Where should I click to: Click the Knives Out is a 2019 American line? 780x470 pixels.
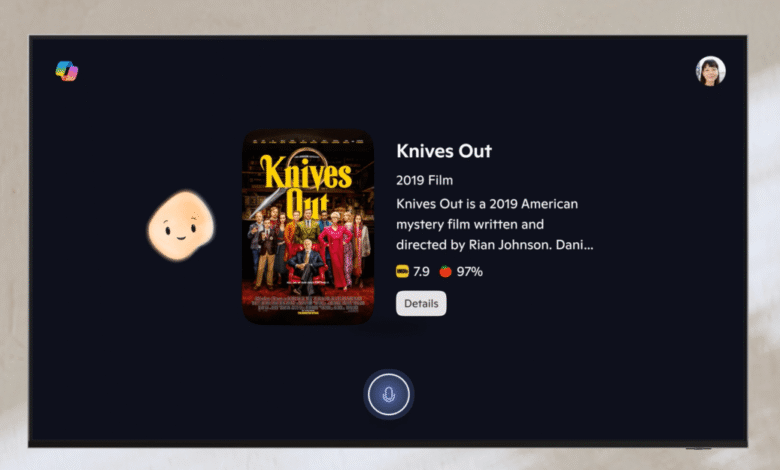(487, 204)
